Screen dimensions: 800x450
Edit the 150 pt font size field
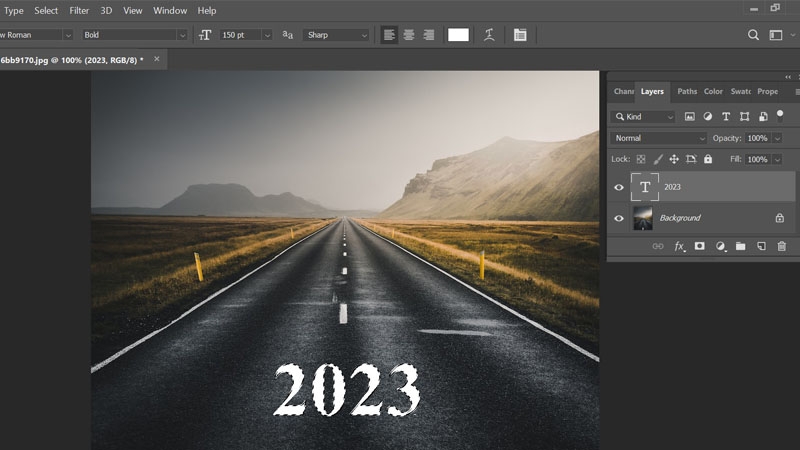point(240,35)
